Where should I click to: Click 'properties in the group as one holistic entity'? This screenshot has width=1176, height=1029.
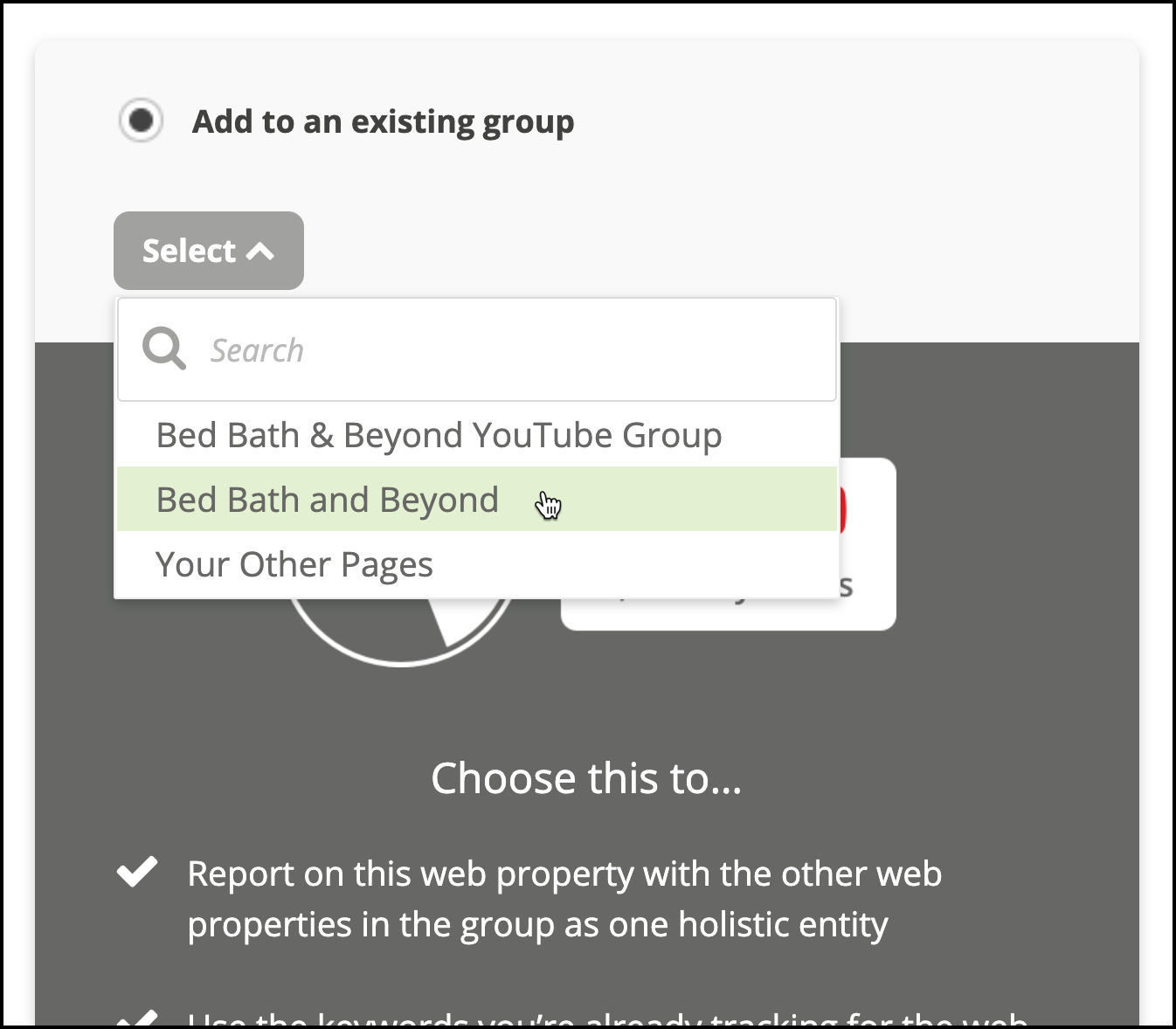(x=537, y=925)
